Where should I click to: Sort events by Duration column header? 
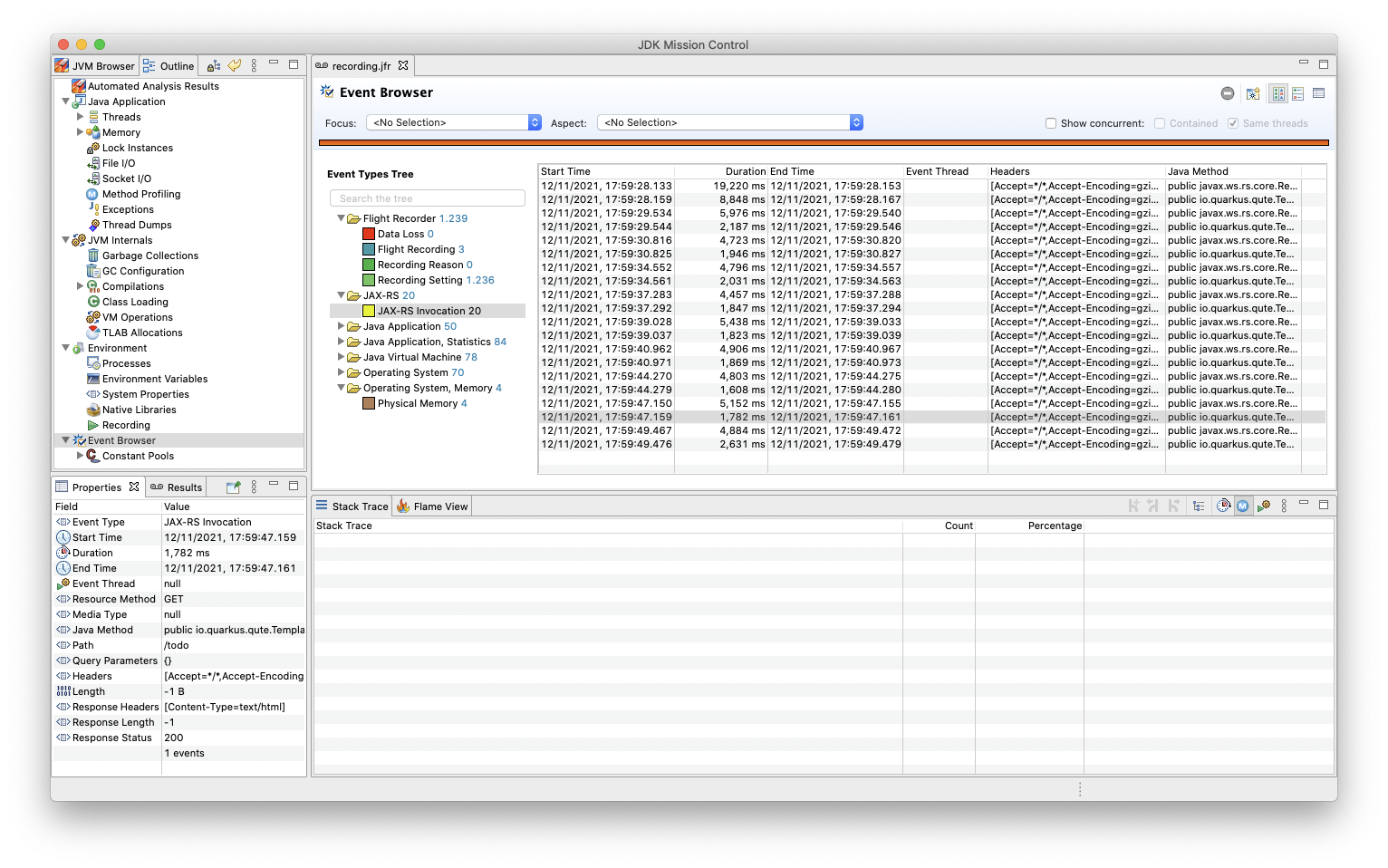coord(721,171)
